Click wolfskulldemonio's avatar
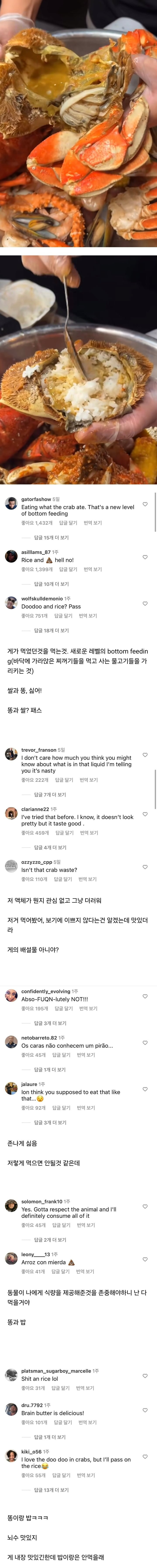The image size is (157, 1568). coord(11,603)
